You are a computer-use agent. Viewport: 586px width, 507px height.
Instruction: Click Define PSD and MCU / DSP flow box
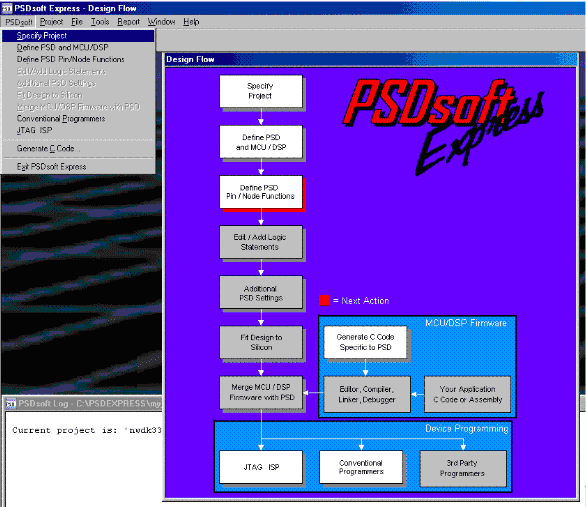point(261,142)
